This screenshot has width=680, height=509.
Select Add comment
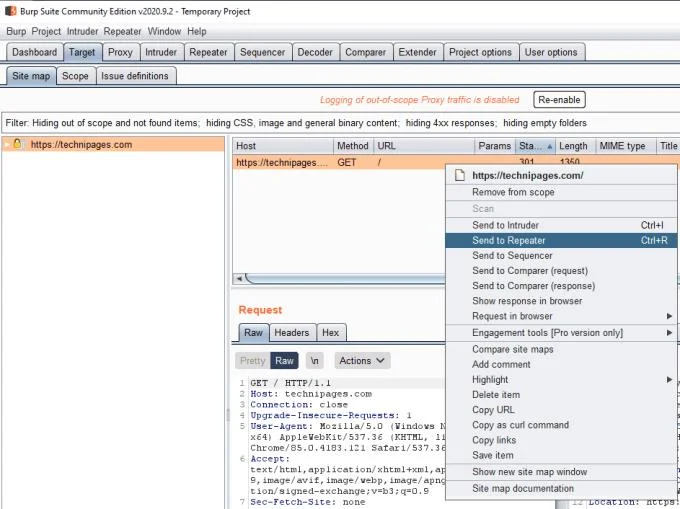tap(561, 364)
